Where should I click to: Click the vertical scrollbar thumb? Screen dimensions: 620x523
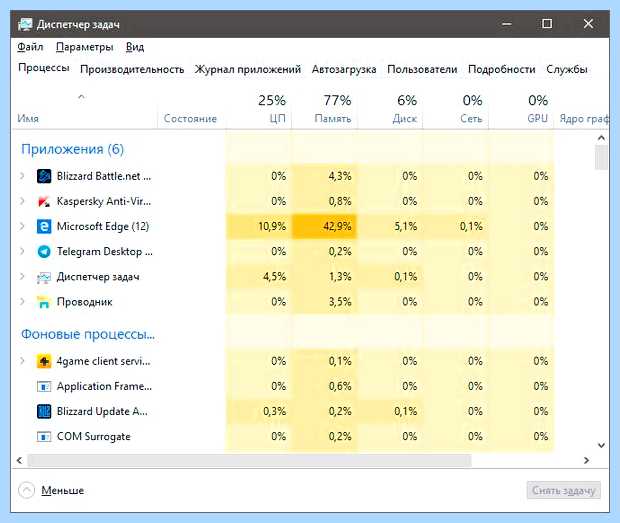601,157
